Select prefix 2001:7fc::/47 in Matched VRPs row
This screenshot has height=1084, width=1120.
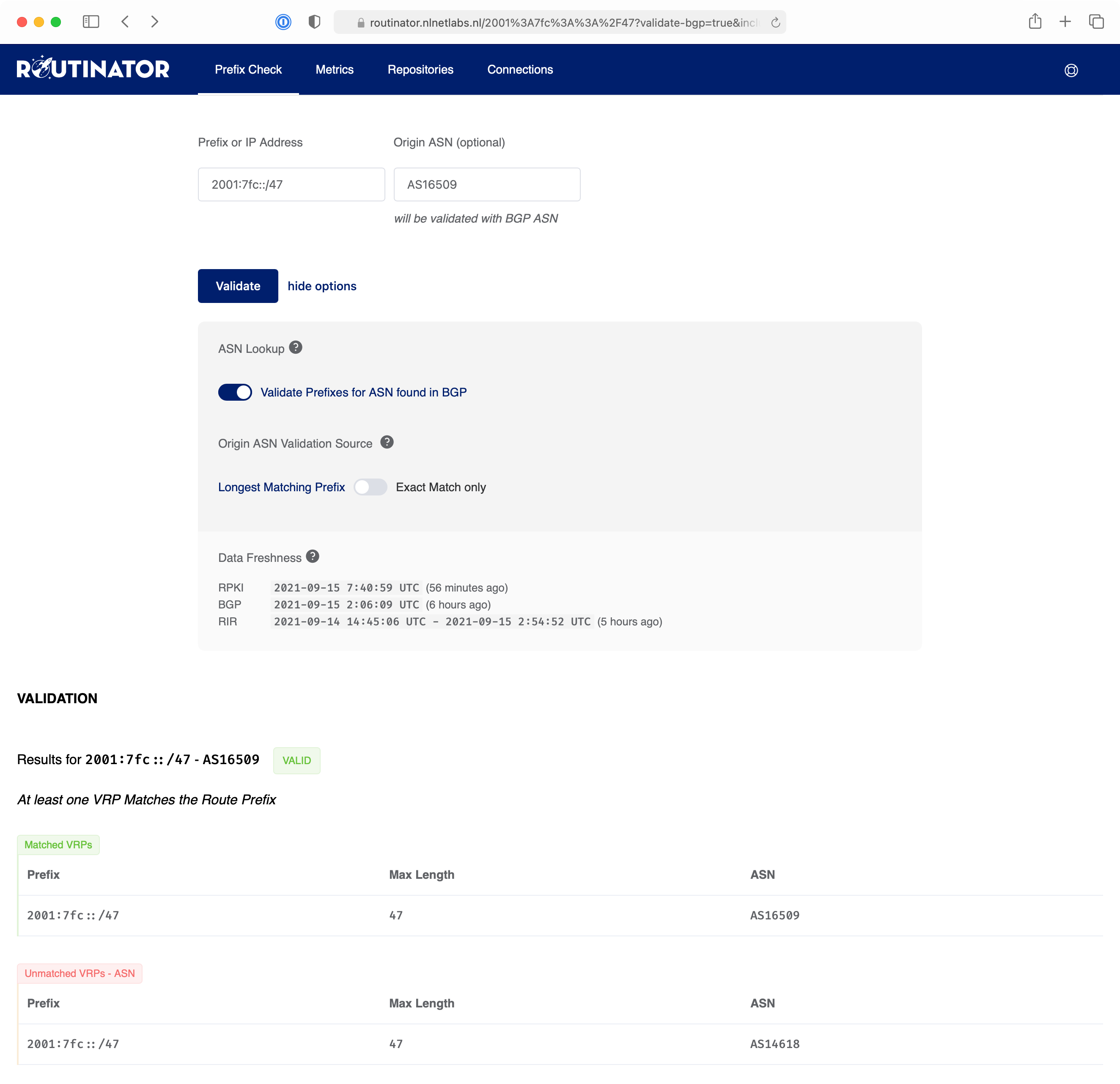click(x=73, y=915)
